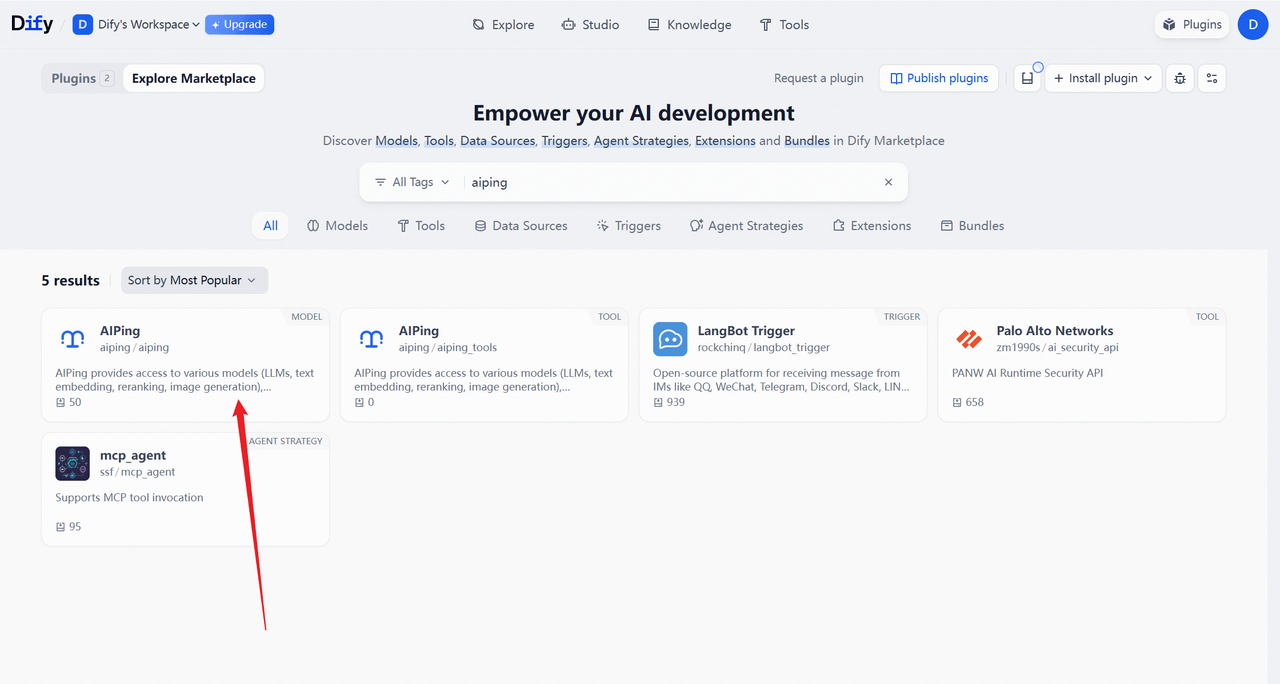Clear the aiping search text

point(888,182)
